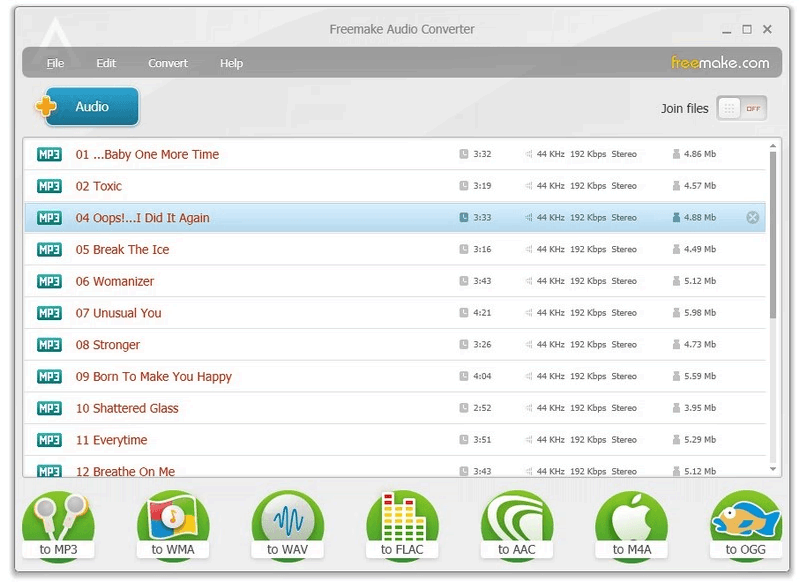The height and width of the screenshot is (582, 800).
Task: Click the to WAV waveform icon
Action: pyautogui.click(x=288, y=525)
